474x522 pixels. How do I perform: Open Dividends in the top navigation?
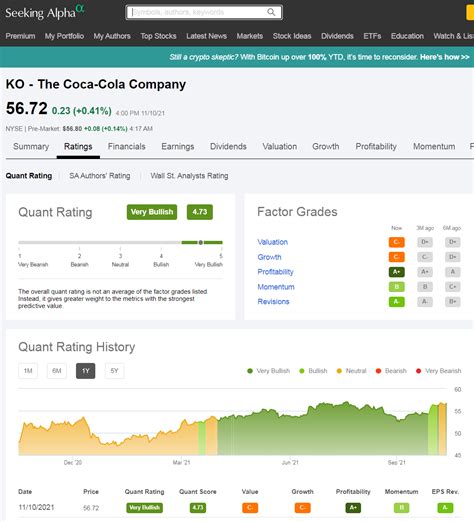(337, 36)
